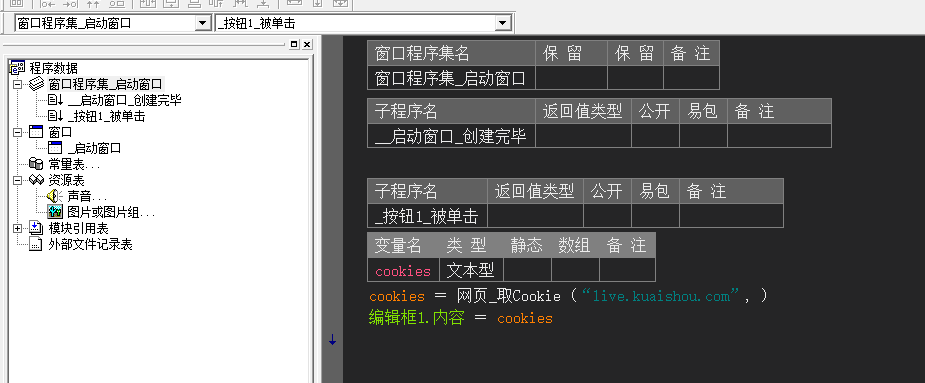Image resolution: width=925 pixels, height=383 pixels.
Task: Click the orange cookies starting the assignment line
Action: pyautogui.click(x=396, y=296)
